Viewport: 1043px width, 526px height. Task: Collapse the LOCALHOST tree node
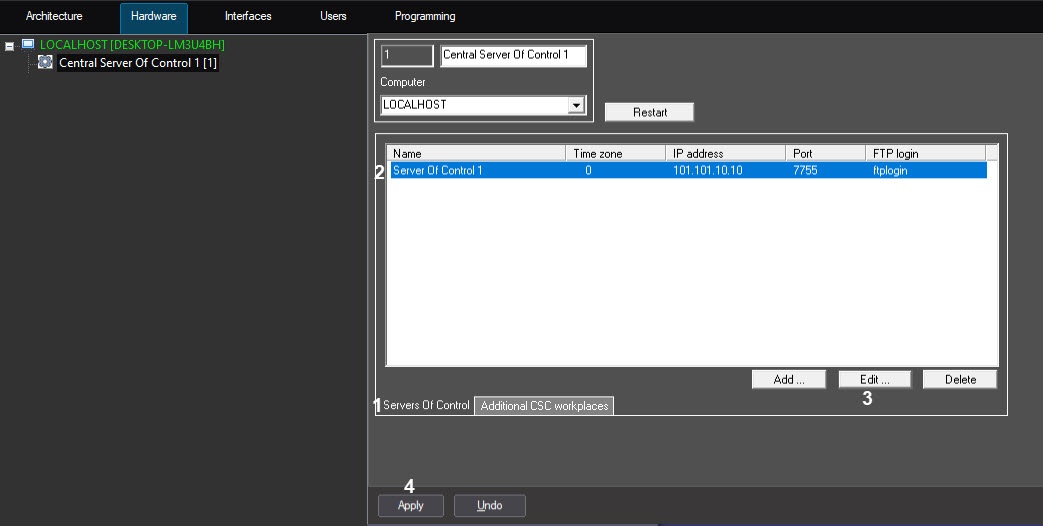coord(10,46)
